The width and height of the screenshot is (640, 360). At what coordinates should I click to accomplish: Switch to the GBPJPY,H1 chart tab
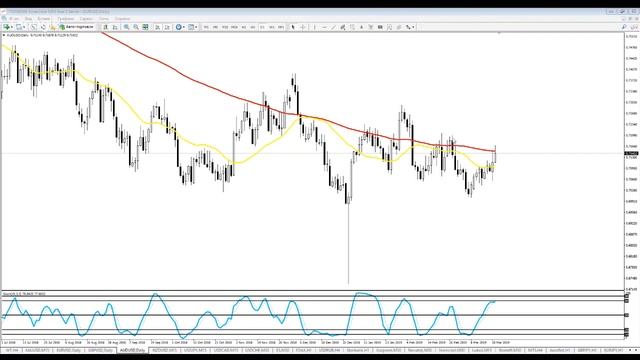(x=587, y=350)
